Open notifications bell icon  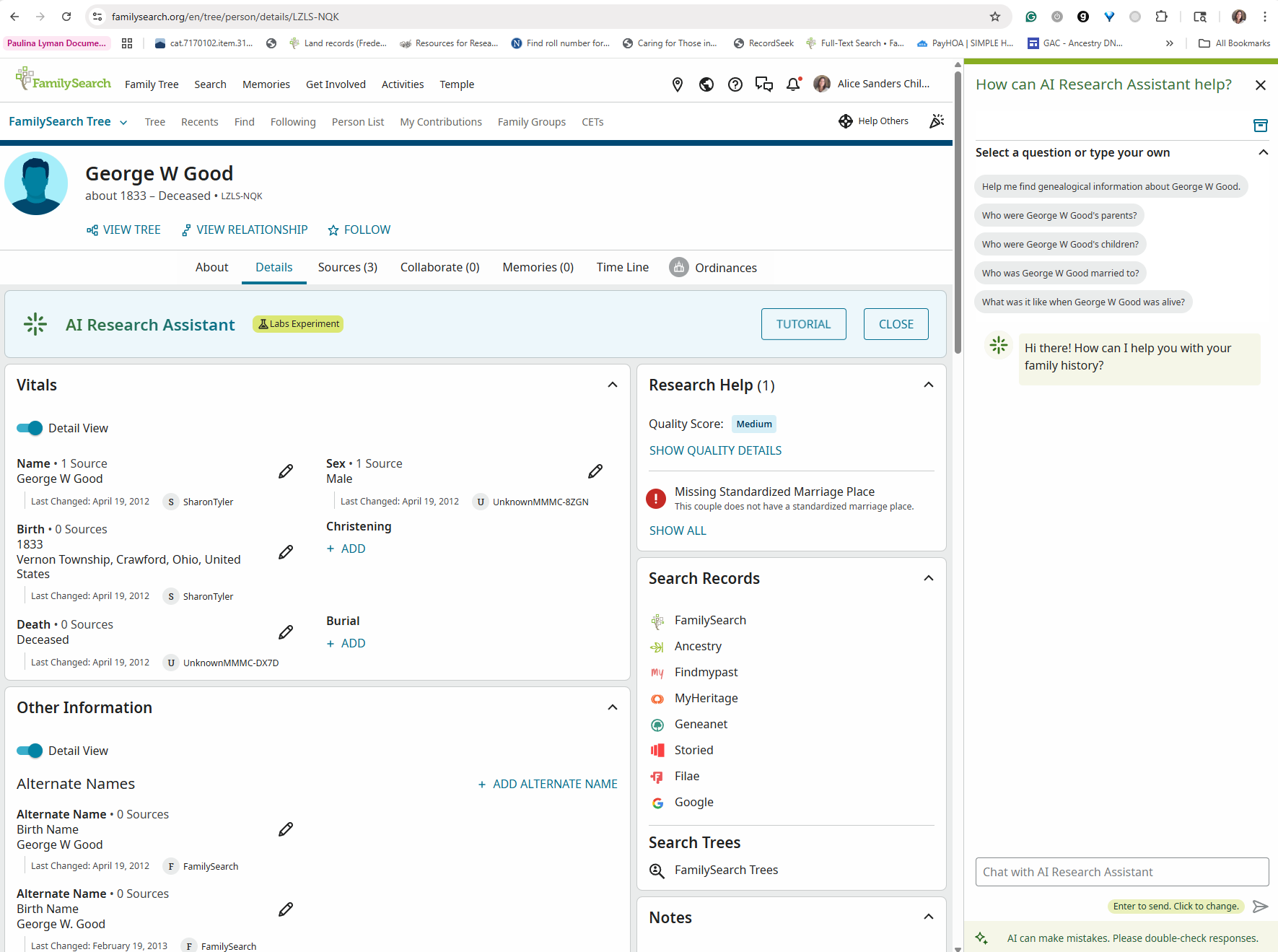793,84
